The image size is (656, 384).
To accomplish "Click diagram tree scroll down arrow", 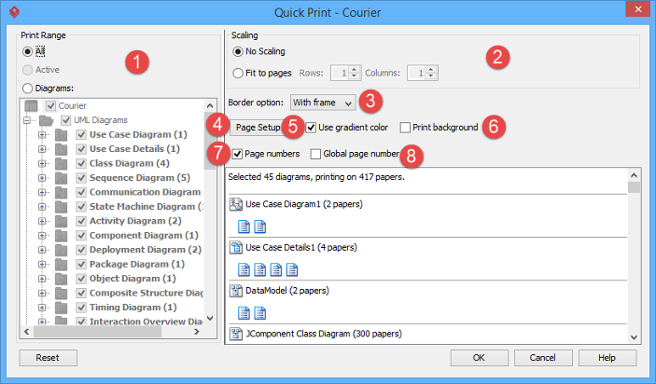I will pos(210,319).
